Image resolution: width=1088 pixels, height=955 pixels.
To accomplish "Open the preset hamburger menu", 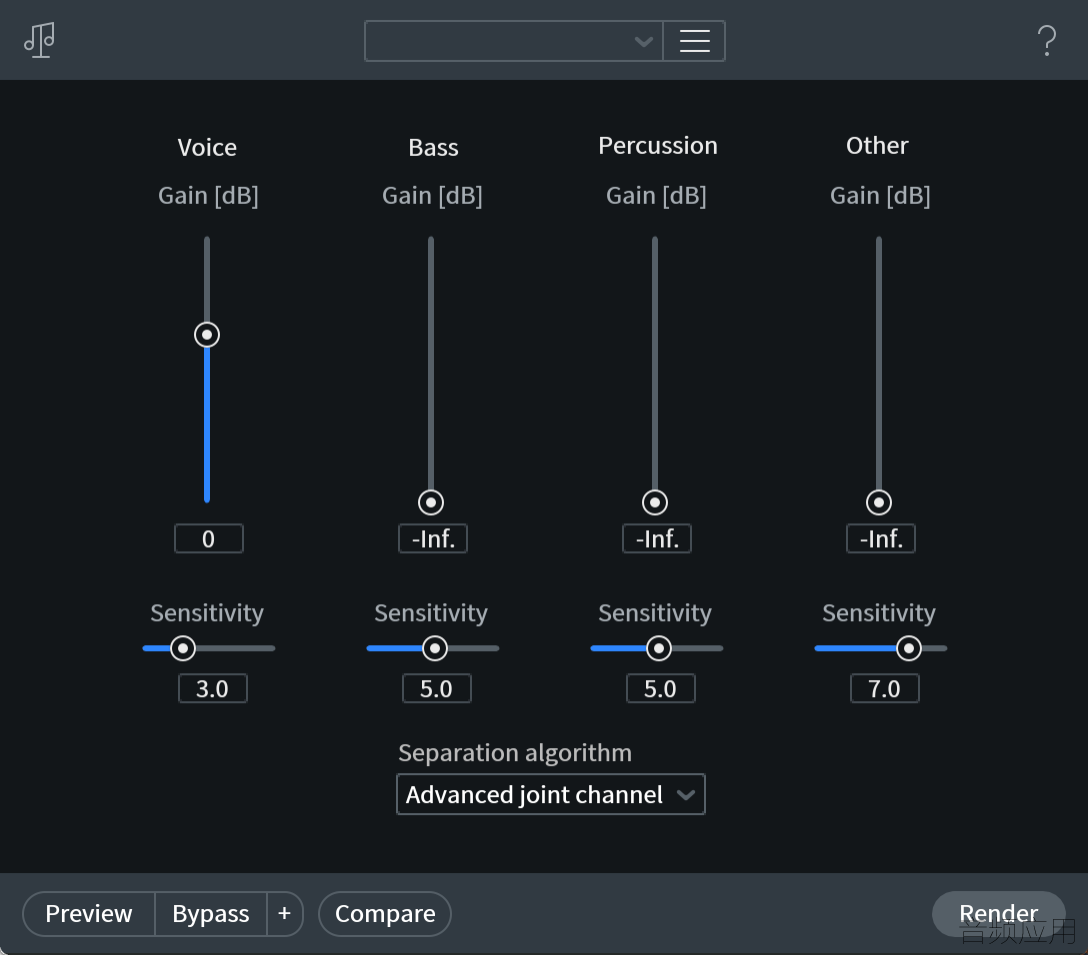I will [x=694, y=41].
